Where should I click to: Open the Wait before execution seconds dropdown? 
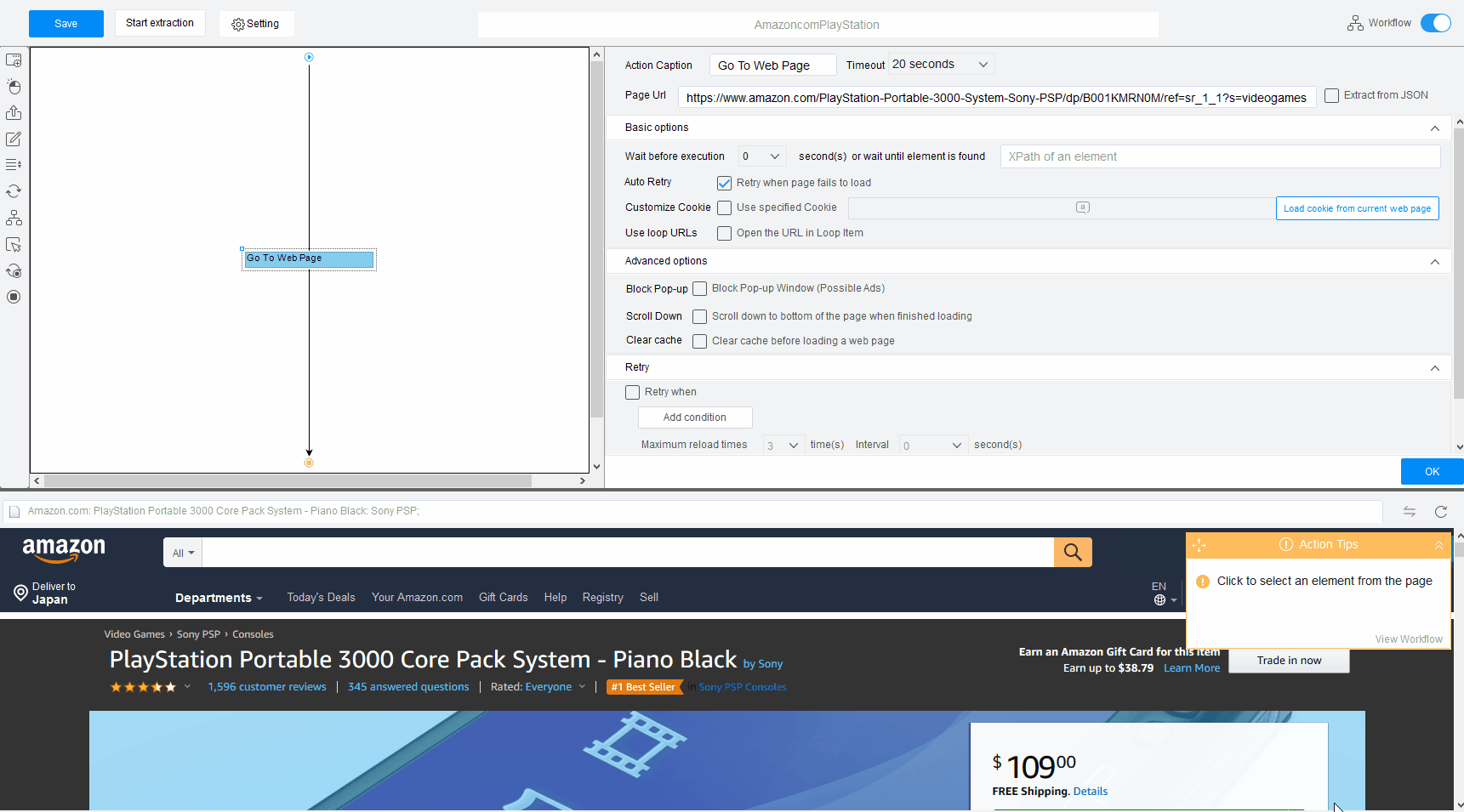tap(761, 156)
